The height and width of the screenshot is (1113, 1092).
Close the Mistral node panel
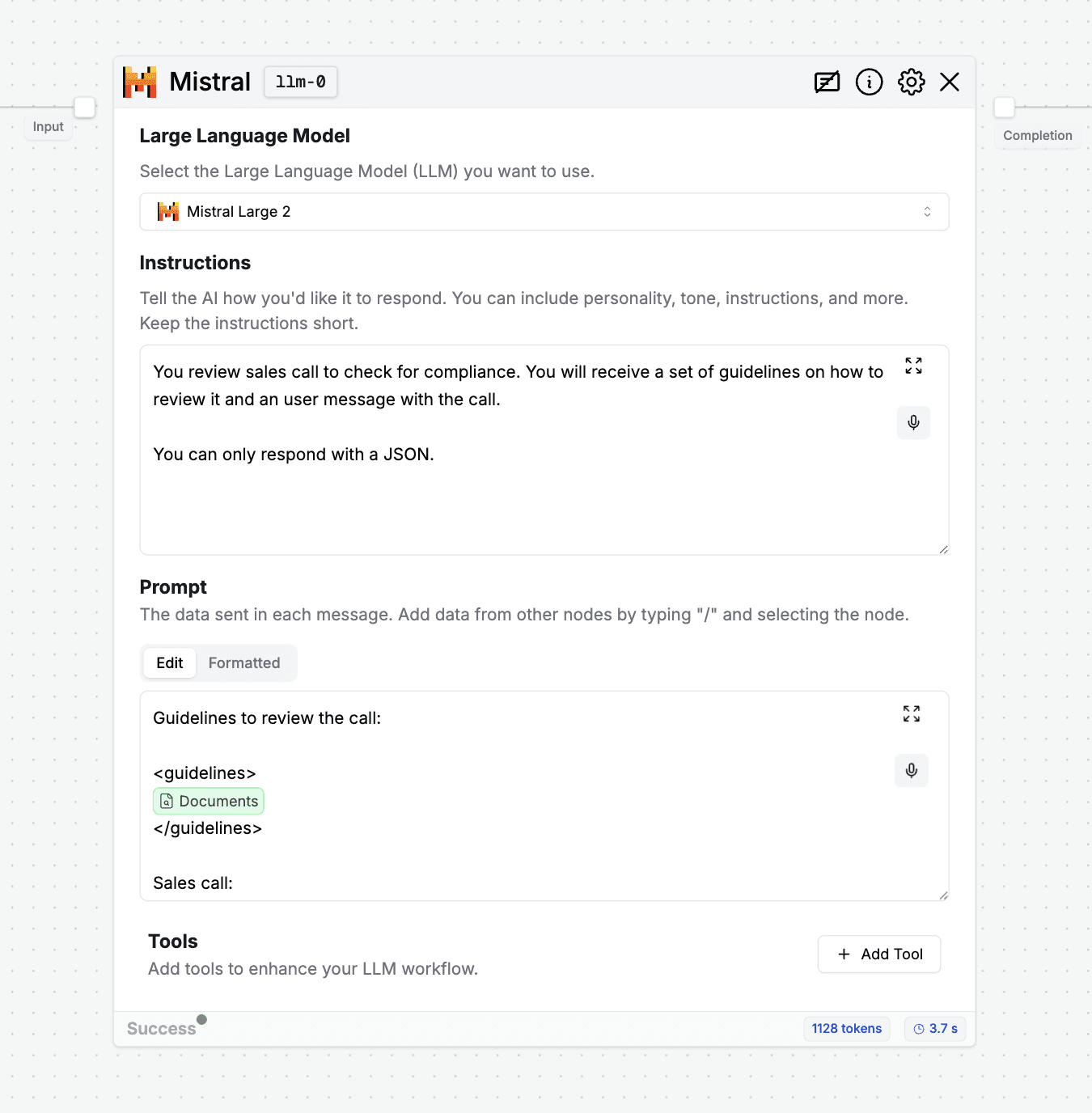(x=950, y=82)
